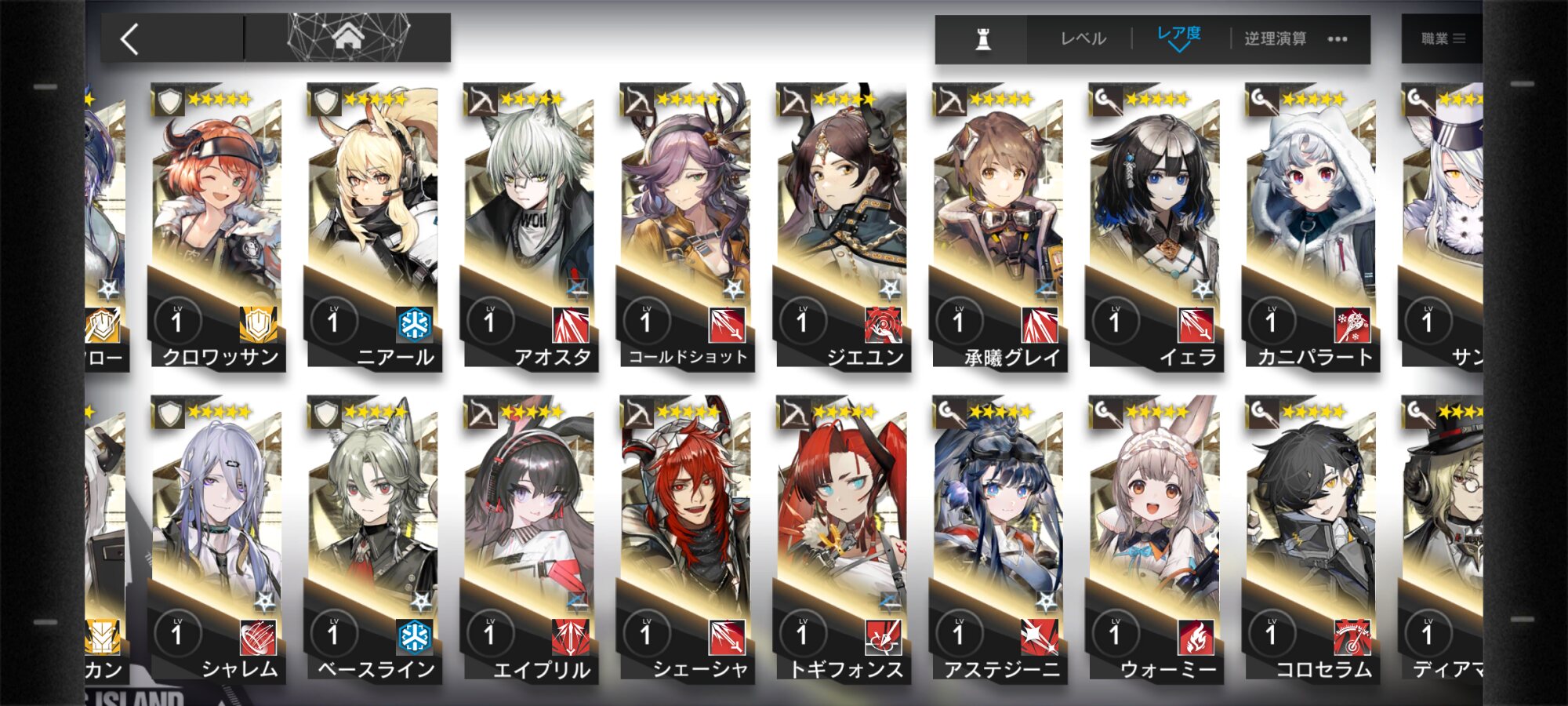Return to the home screen icon
Viewport: 1568px width, 706px height.
tap(348, 37)
